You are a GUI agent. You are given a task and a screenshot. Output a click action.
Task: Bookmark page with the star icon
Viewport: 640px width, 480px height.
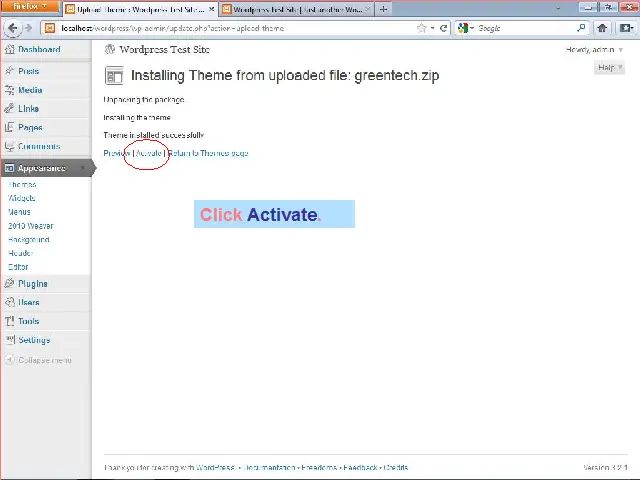(x=421, y=28)
